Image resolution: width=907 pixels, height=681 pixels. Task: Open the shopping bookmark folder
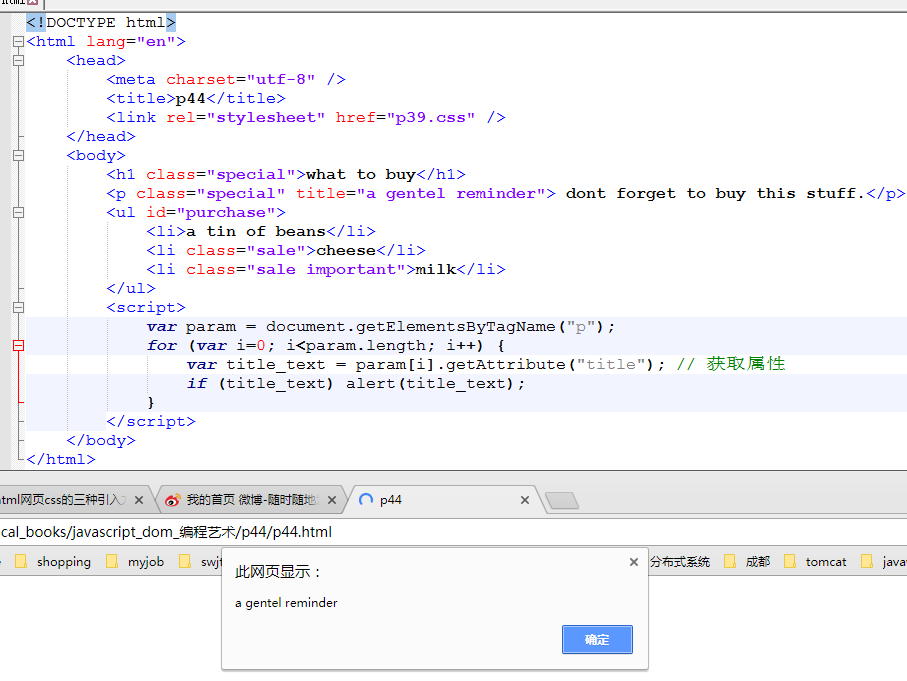[x=53, y=562]
